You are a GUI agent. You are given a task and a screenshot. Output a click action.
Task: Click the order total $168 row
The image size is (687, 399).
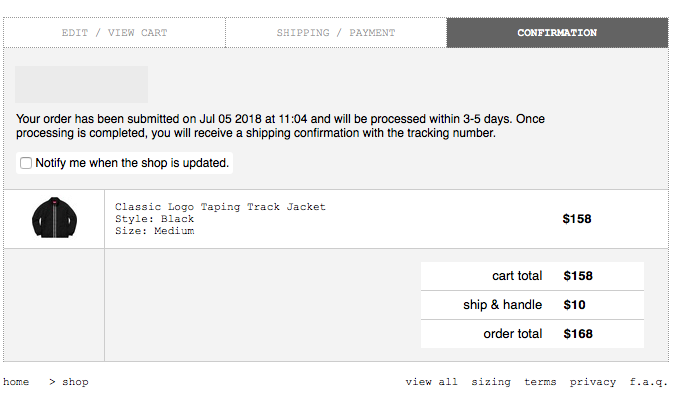pos(532,334)
